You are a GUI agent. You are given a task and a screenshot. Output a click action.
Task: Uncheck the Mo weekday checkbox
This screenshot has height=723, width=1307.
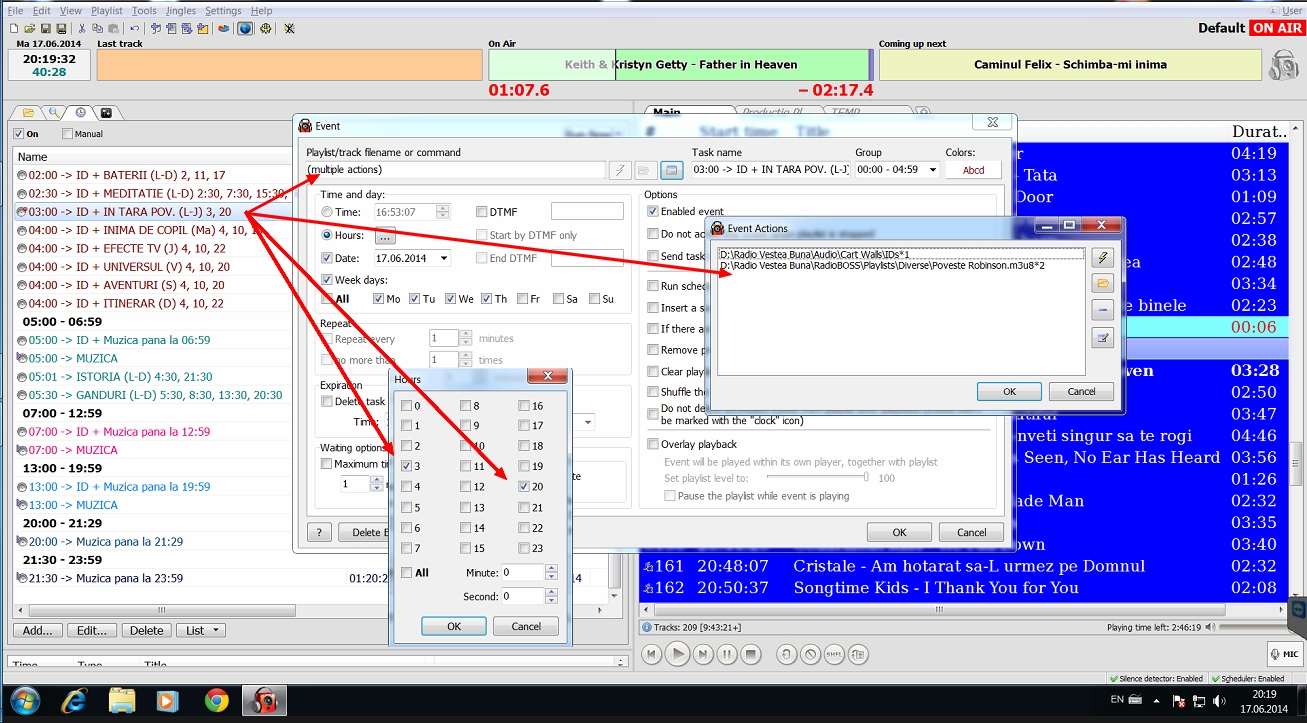tap(378, 299)
